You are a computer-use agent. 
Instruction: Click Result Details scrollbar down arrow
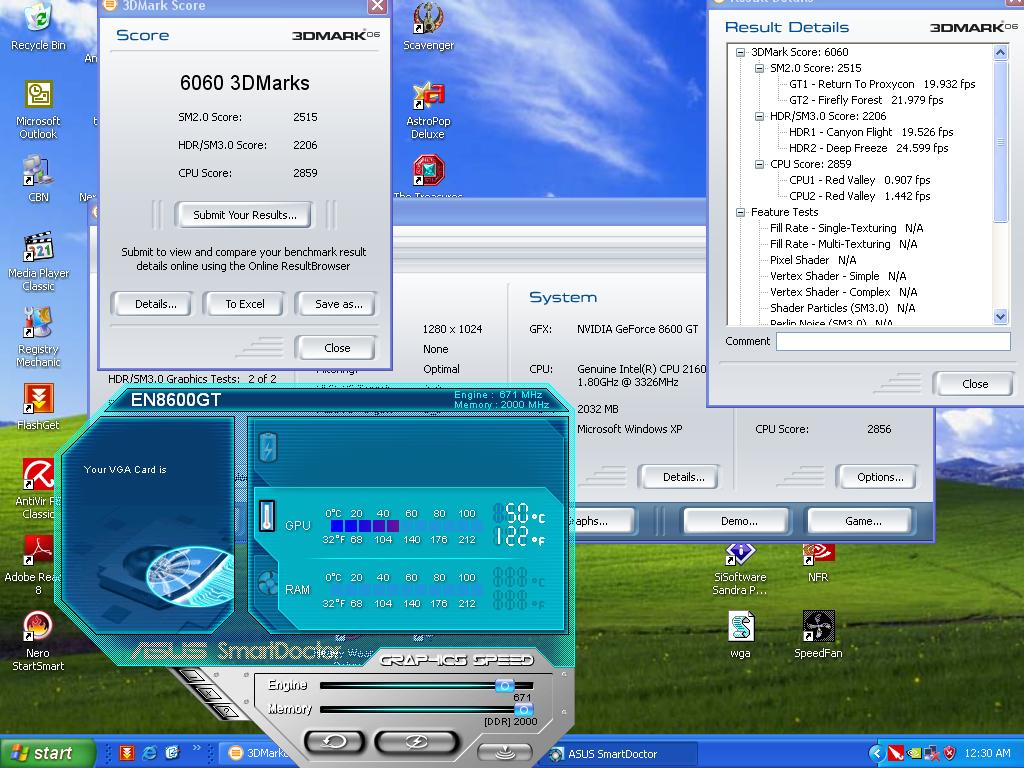(x=1000, y=317)
